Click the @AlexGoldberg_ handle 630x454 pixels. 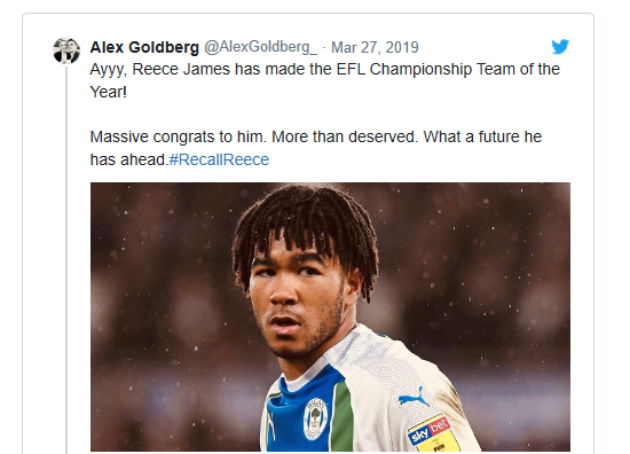[x=261, y=47]
